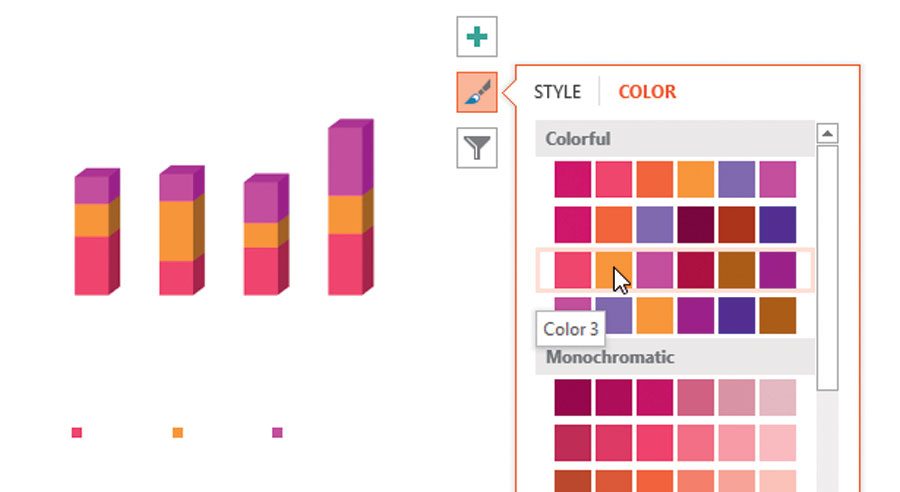
Task: Click the orange legend marker
Action: coord(178,432)
